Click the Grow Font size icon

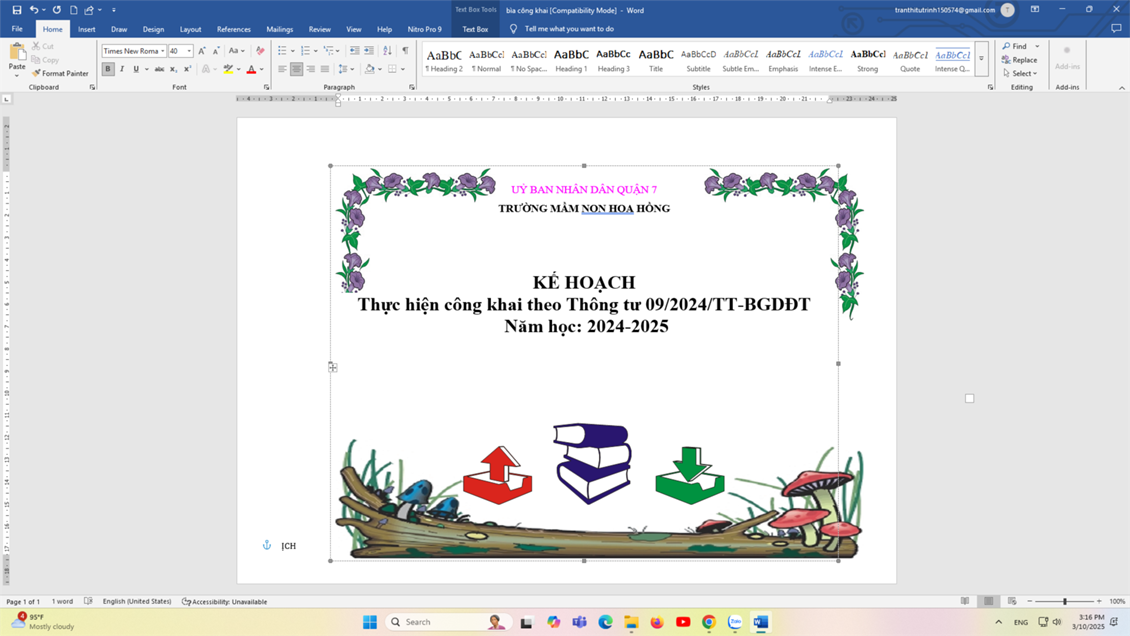click(x=202, y=51)
